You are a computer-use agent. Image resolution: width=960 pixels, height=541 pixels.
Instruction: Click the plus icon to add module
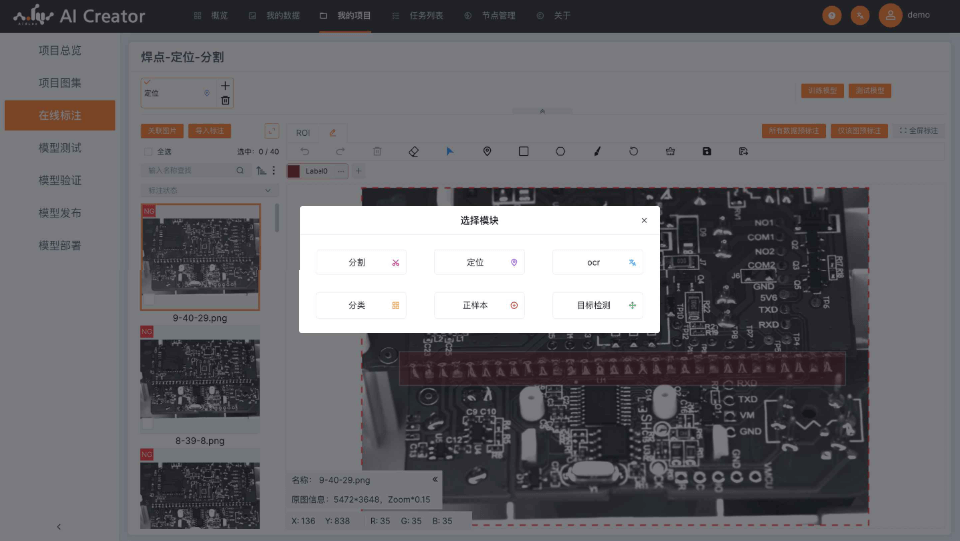[225, 86]
